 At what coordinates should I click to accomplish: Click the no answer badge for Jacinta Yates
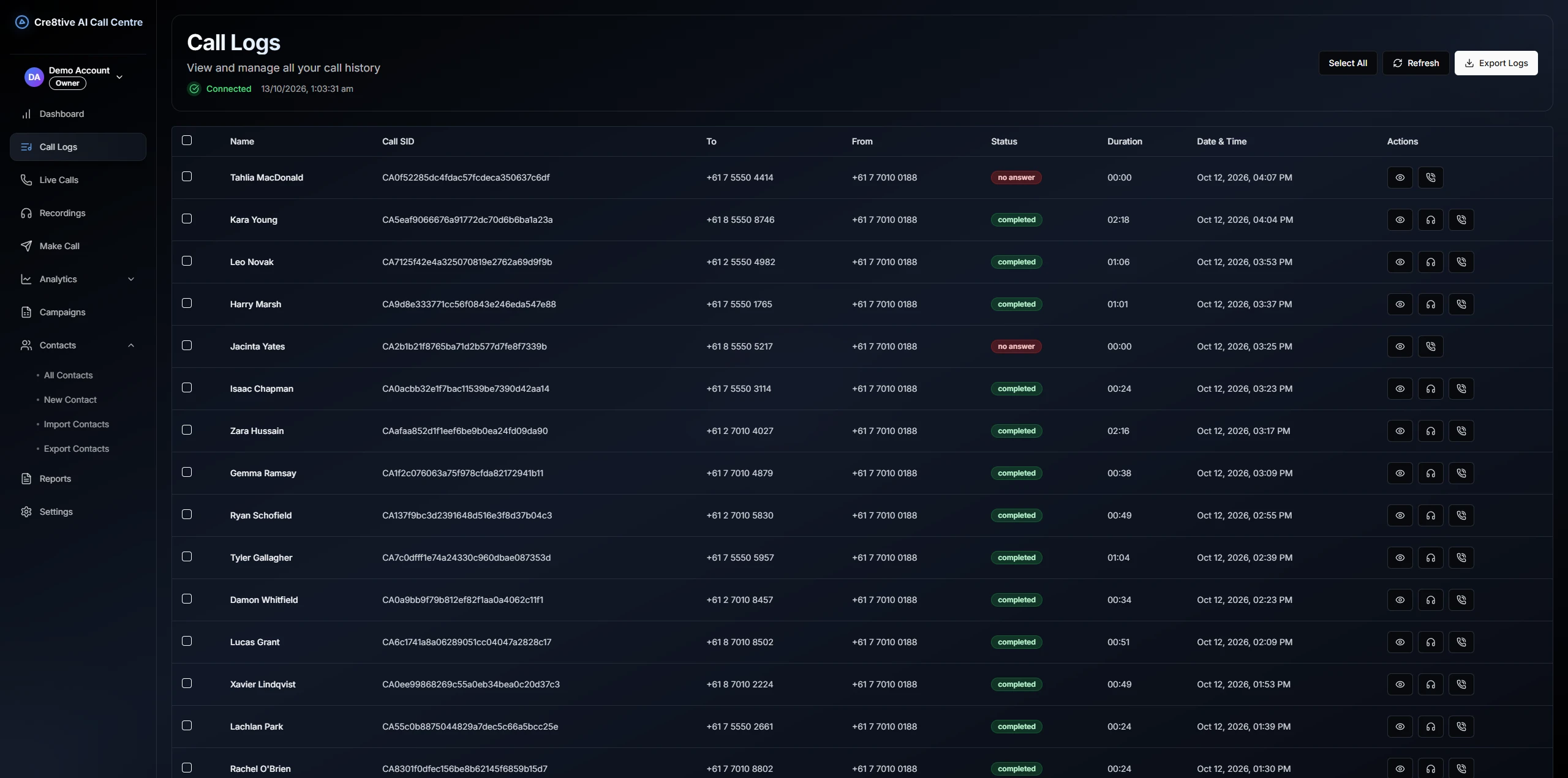pyautogui.click(x=1016, y=346)
